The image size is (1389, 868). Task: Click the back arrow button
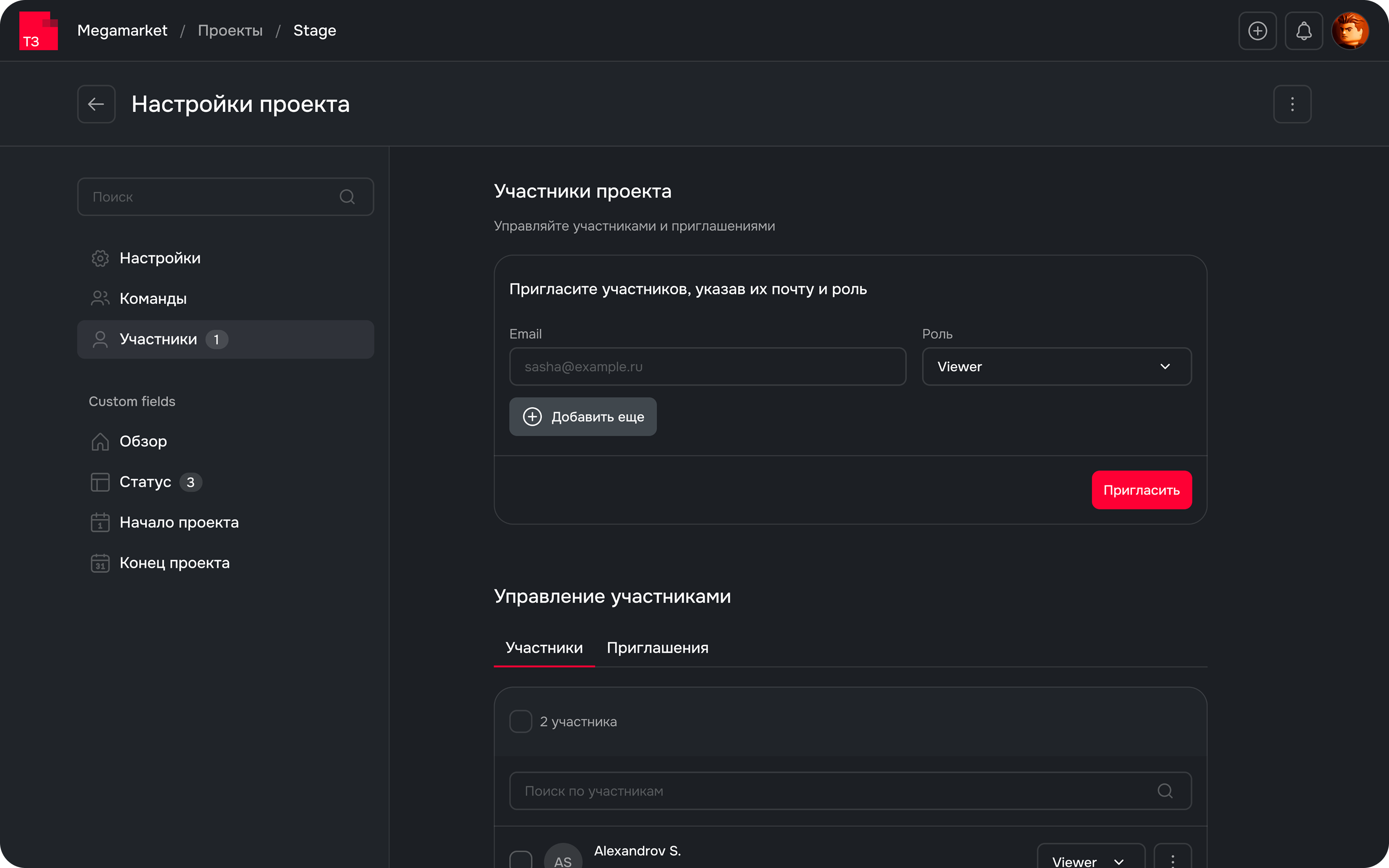[x=96, y=104]
